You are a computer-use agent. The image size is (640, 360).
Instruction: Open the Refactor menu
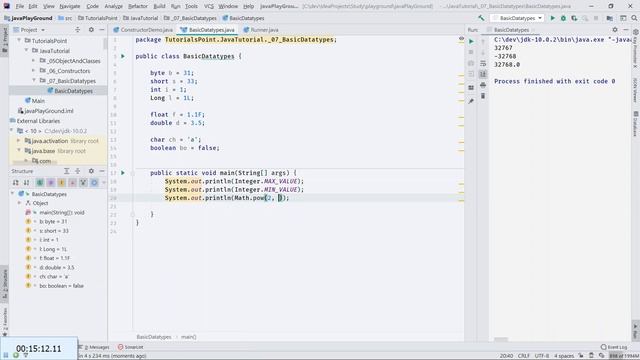[x=138, y=6]
